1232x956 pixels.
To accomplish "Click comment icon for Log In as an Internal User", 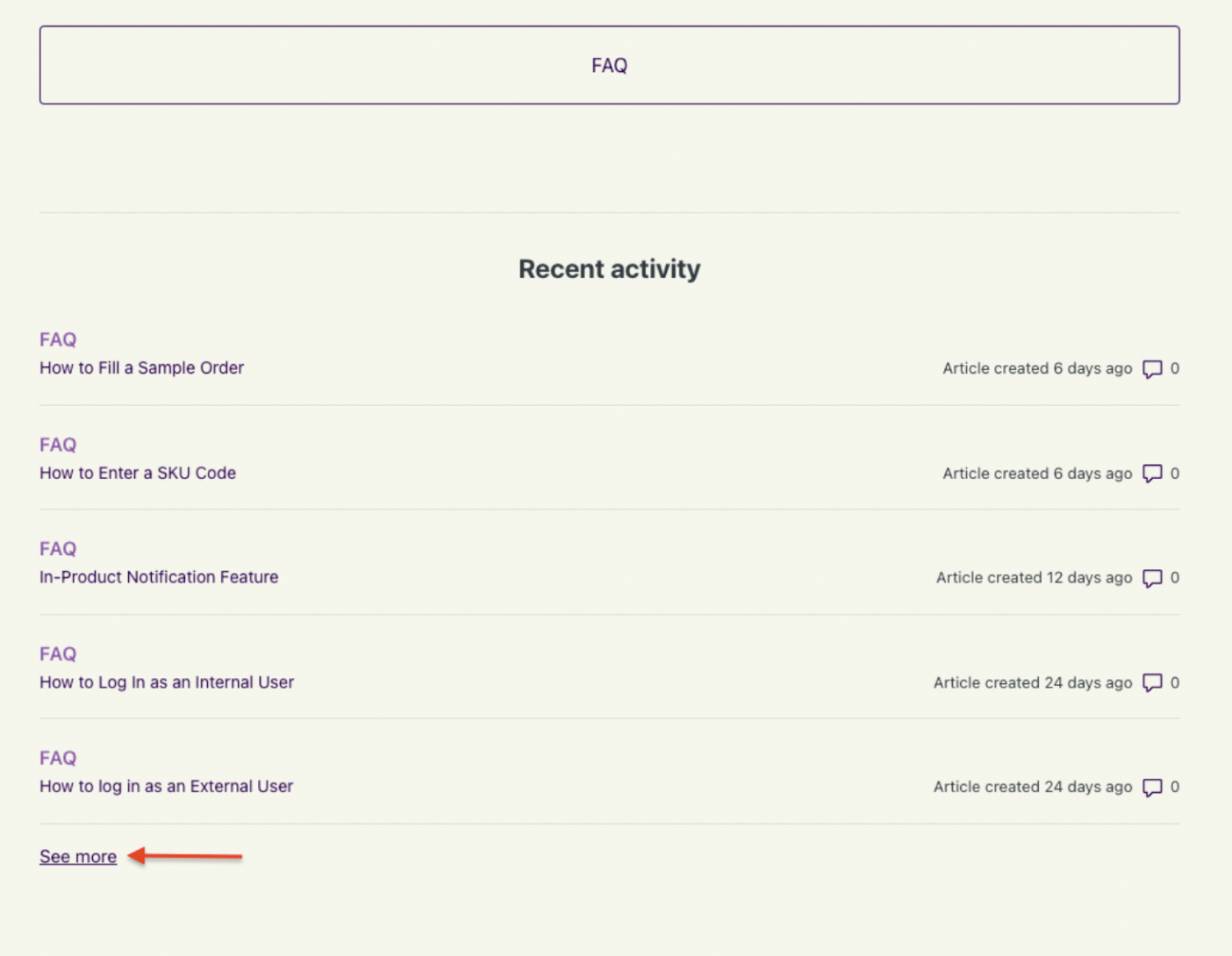I will 1152,683.
